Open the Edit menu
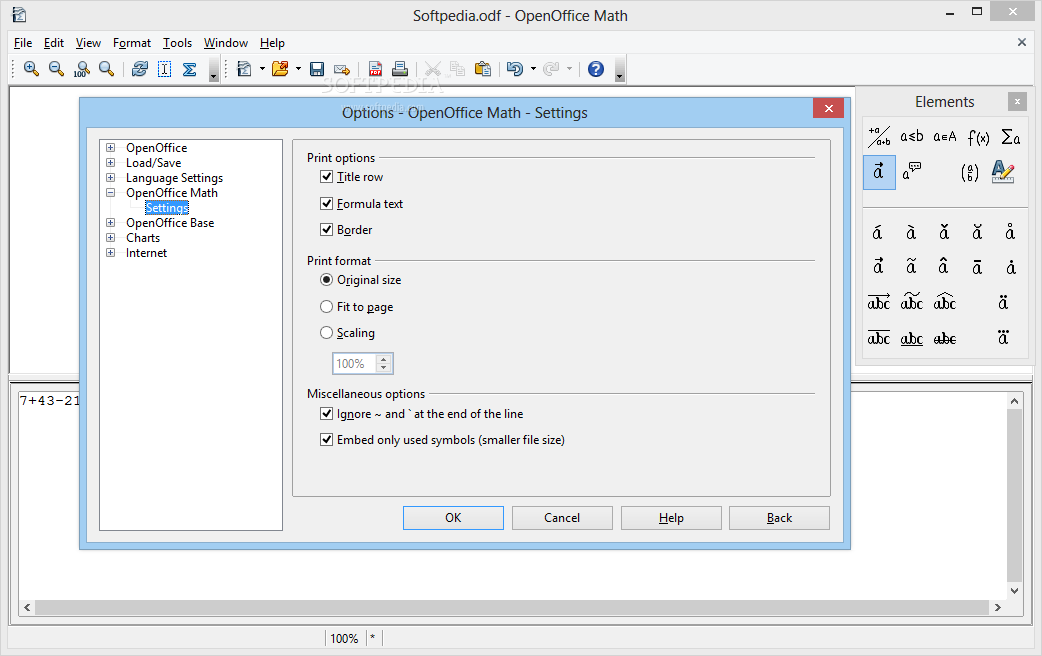 pyautogui.click(x=54, y=43)
